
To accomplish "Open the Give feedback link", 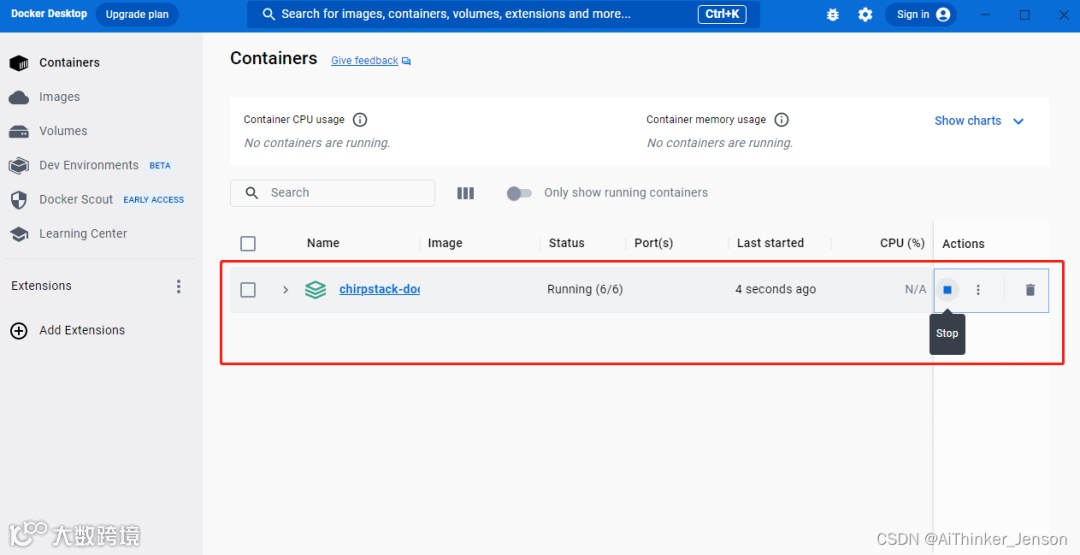I will pos(371,61).
